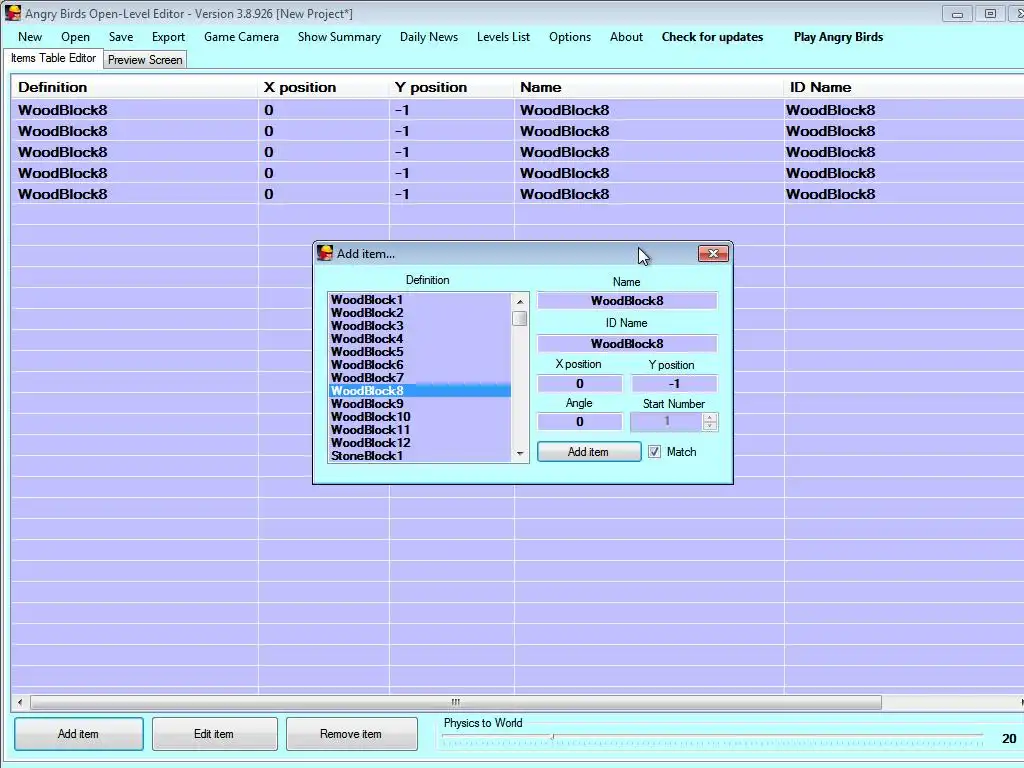Open the Game Camera menu
Image resolution: width=1024 pixels, height=768 pixels.
click(241, 37)
